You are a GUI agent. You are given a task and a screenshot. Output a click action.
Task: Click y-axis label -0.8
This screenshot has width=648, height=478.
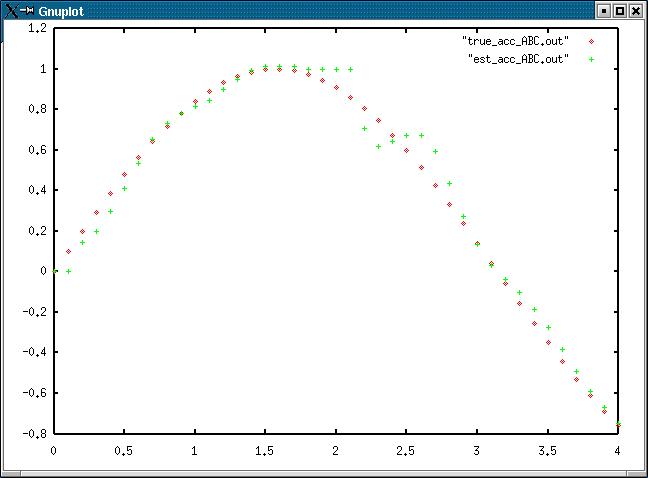[34, 433]
